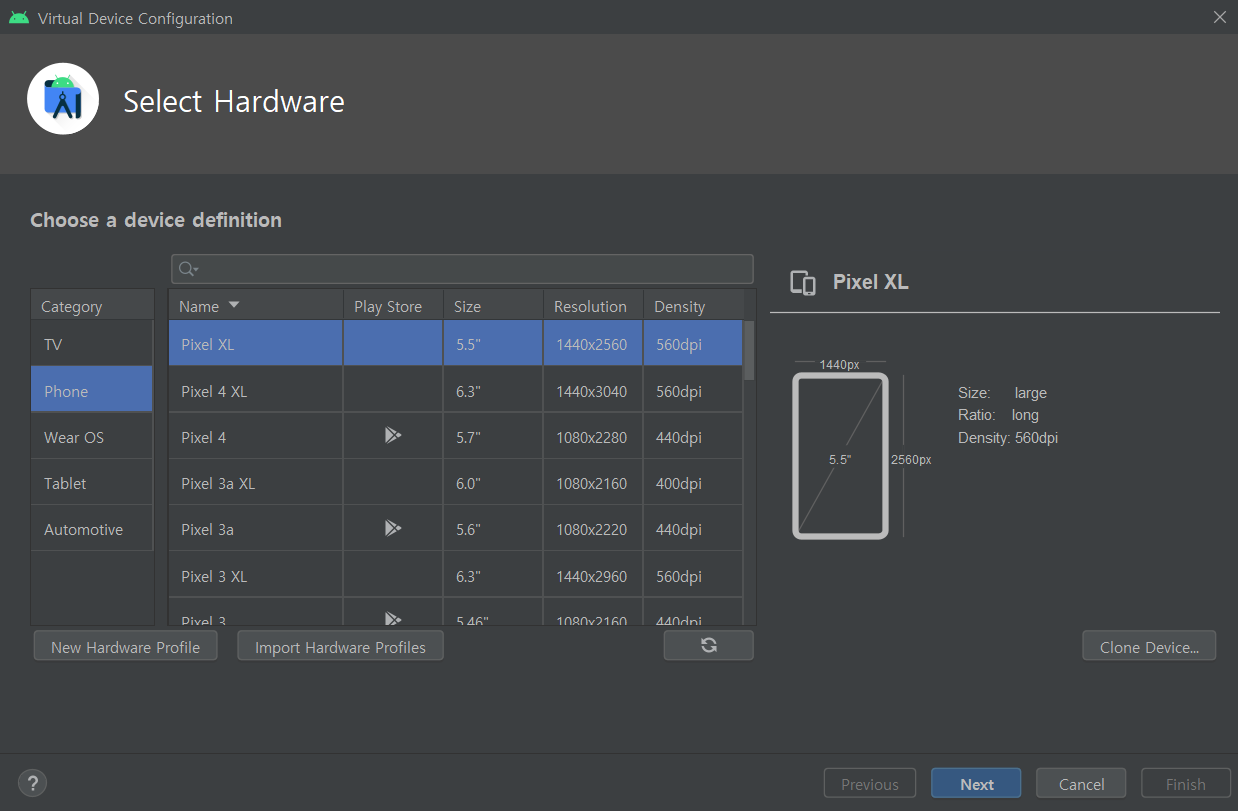Click the Density column header
Viewport: 1238px width, 811px height.
693,306
